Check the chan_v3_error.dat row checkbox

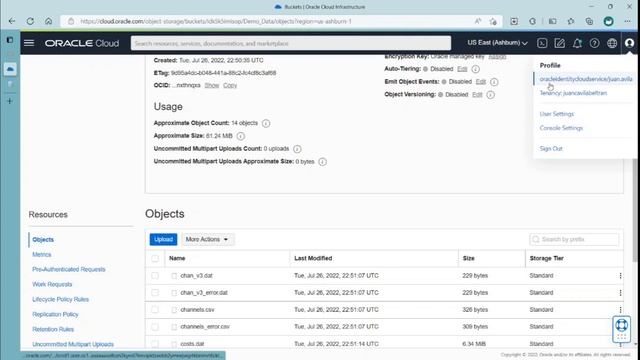point(155,293)
